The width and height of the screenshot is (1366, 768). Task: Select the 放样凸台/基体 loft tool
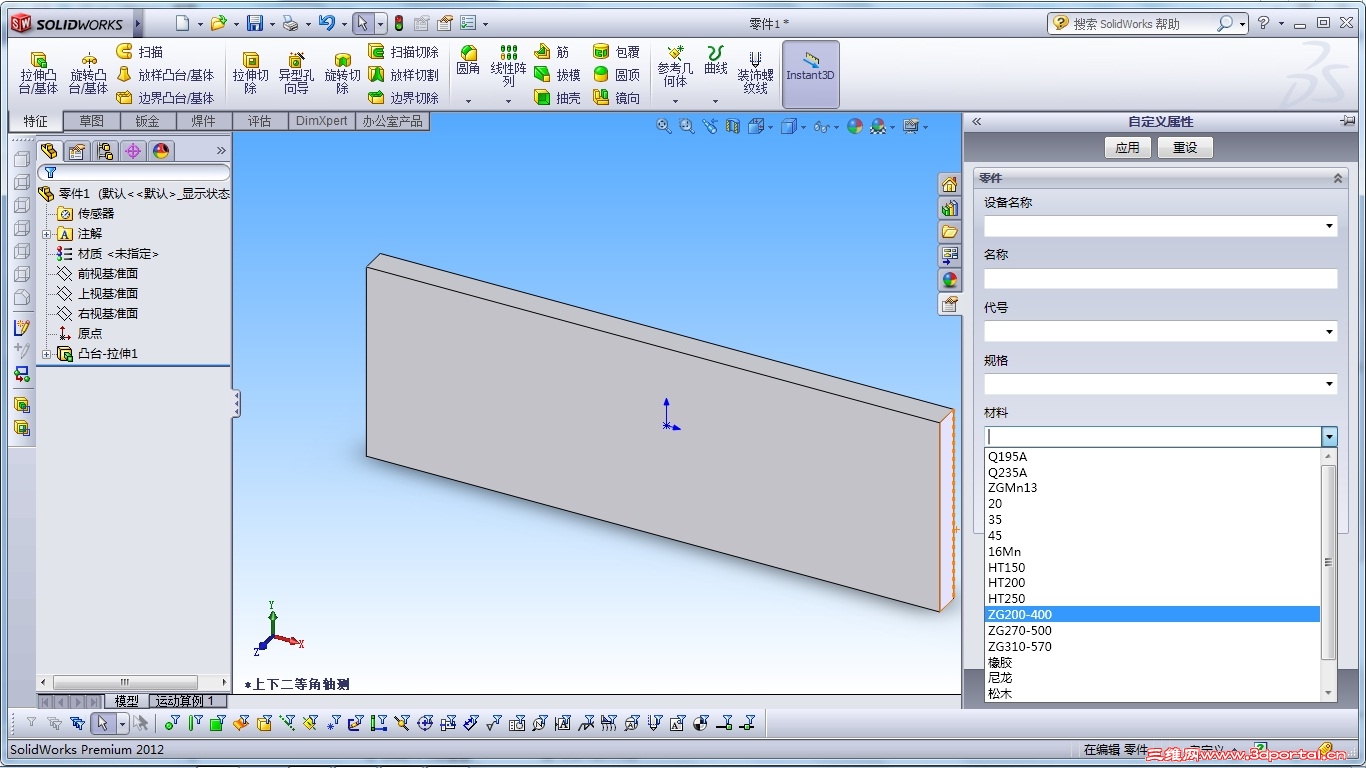coord(165,75)
